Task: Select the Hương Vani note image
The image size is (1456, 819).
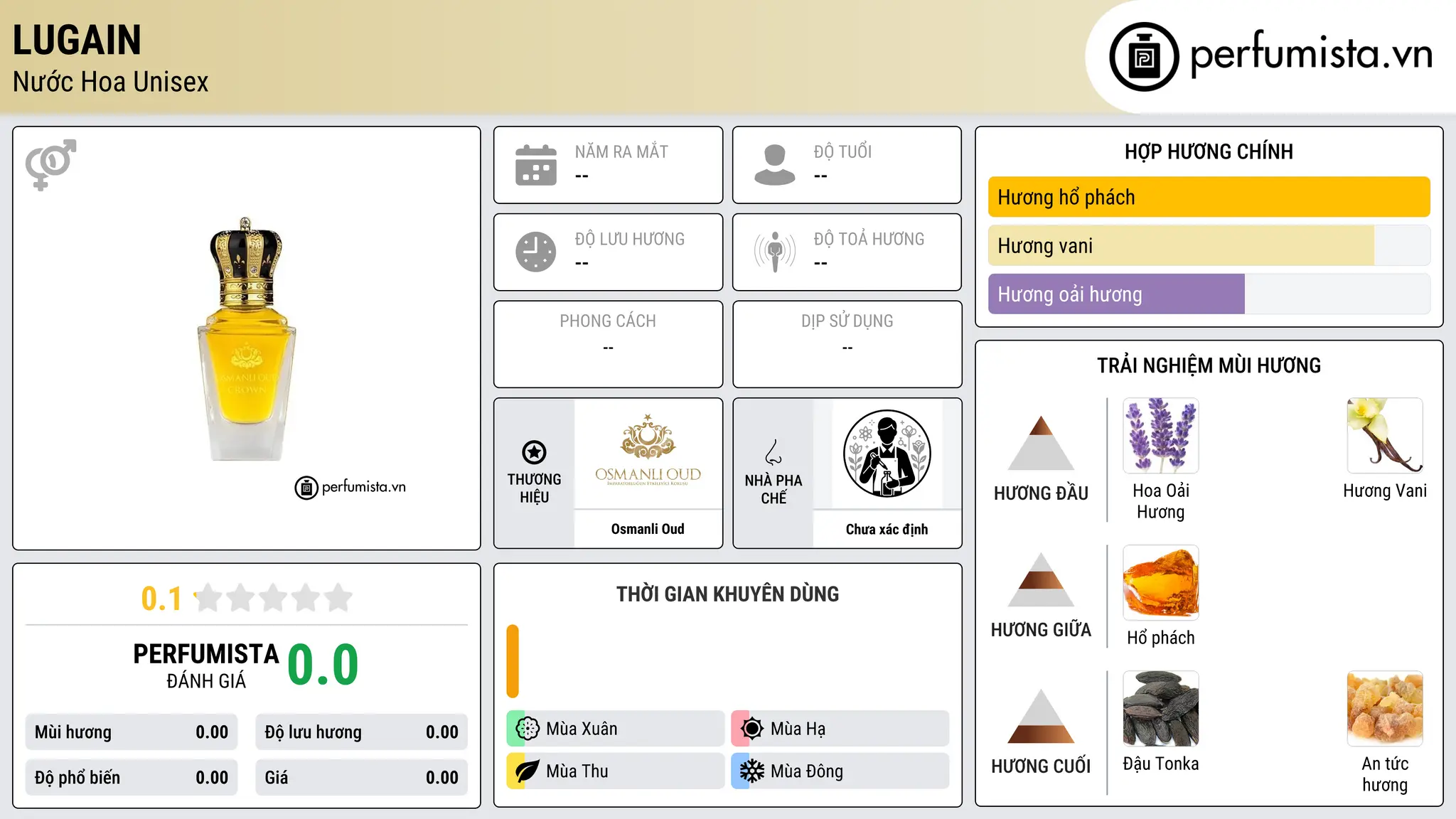Action: [1385, 436]
